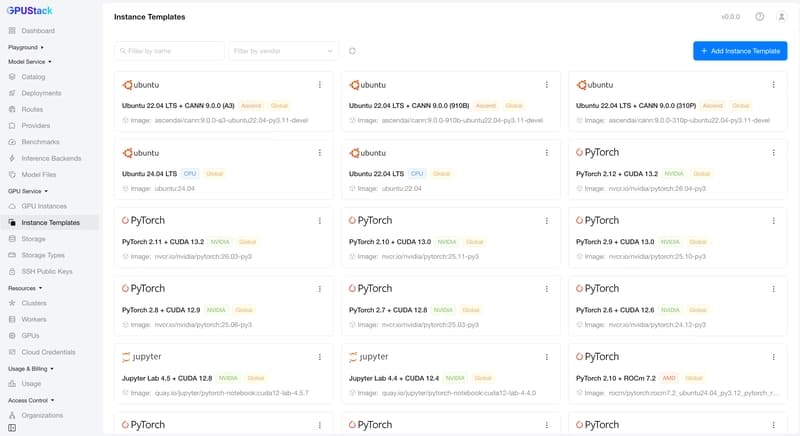
Task: Click Jupyter logo on Jupyter Lab 4.4 card
Action: [x=368, y=357]
